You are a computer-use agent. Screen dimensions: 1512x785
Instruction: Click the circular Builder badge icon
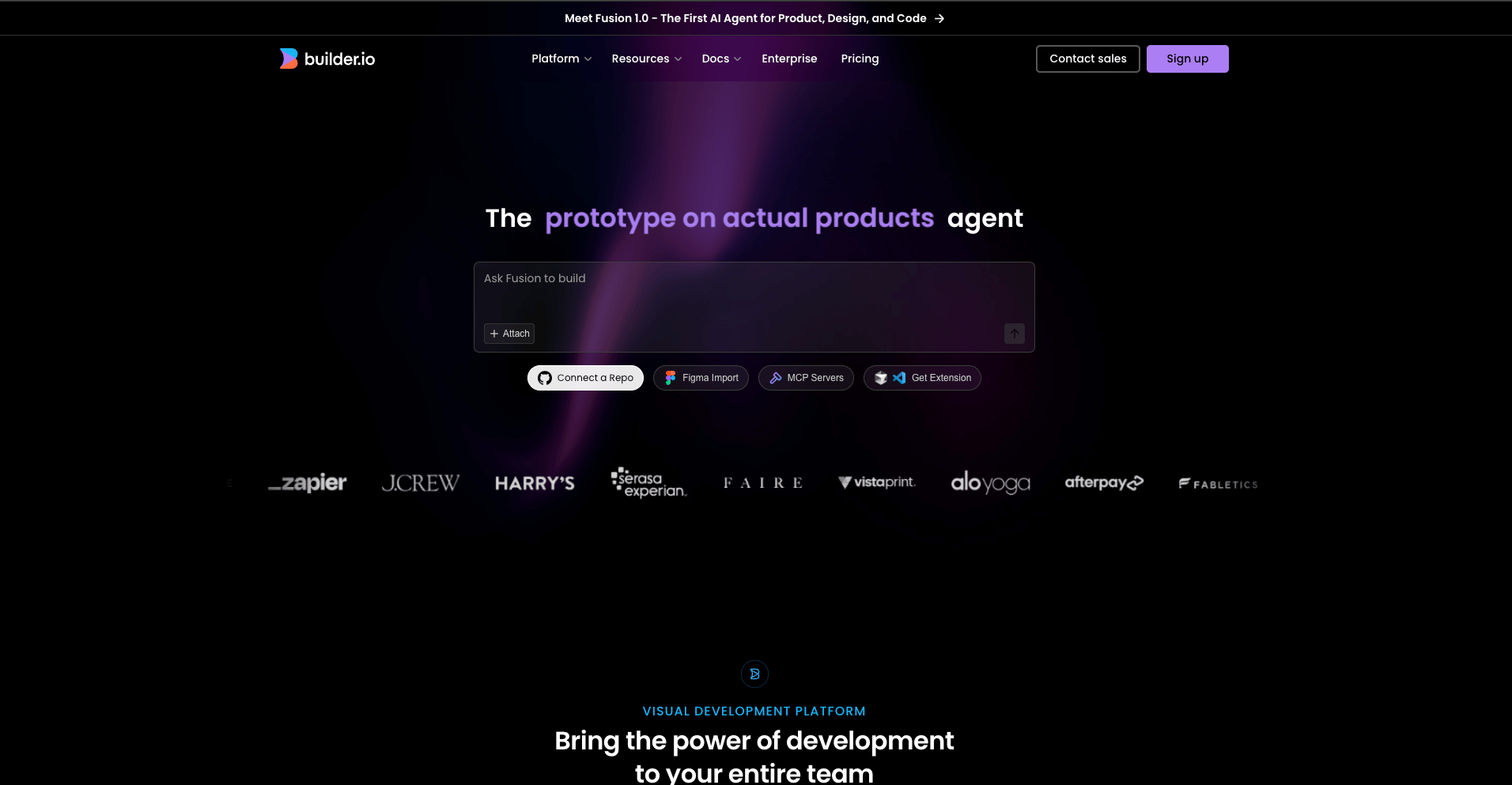point(754,674)
